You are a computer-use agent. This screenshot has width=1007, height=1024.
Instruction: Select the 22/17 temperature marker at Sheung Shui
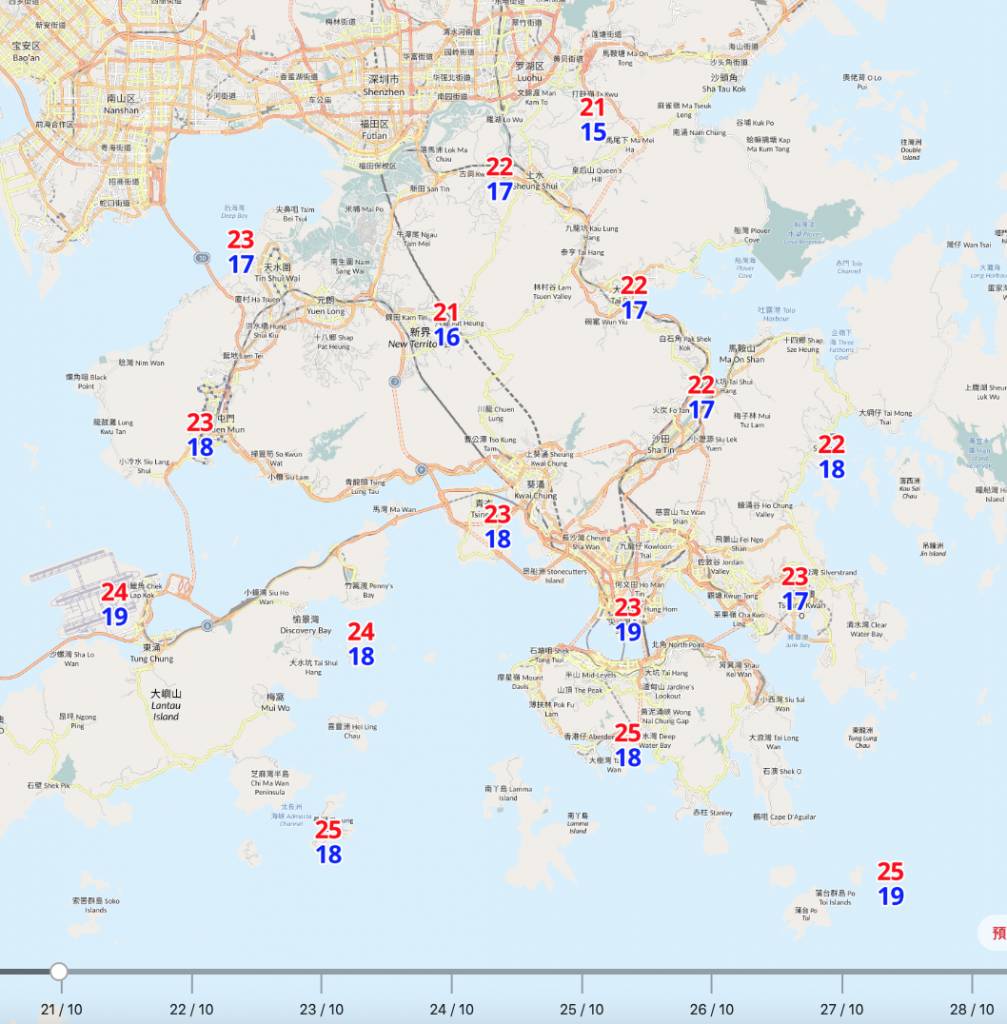pos(499,179)
